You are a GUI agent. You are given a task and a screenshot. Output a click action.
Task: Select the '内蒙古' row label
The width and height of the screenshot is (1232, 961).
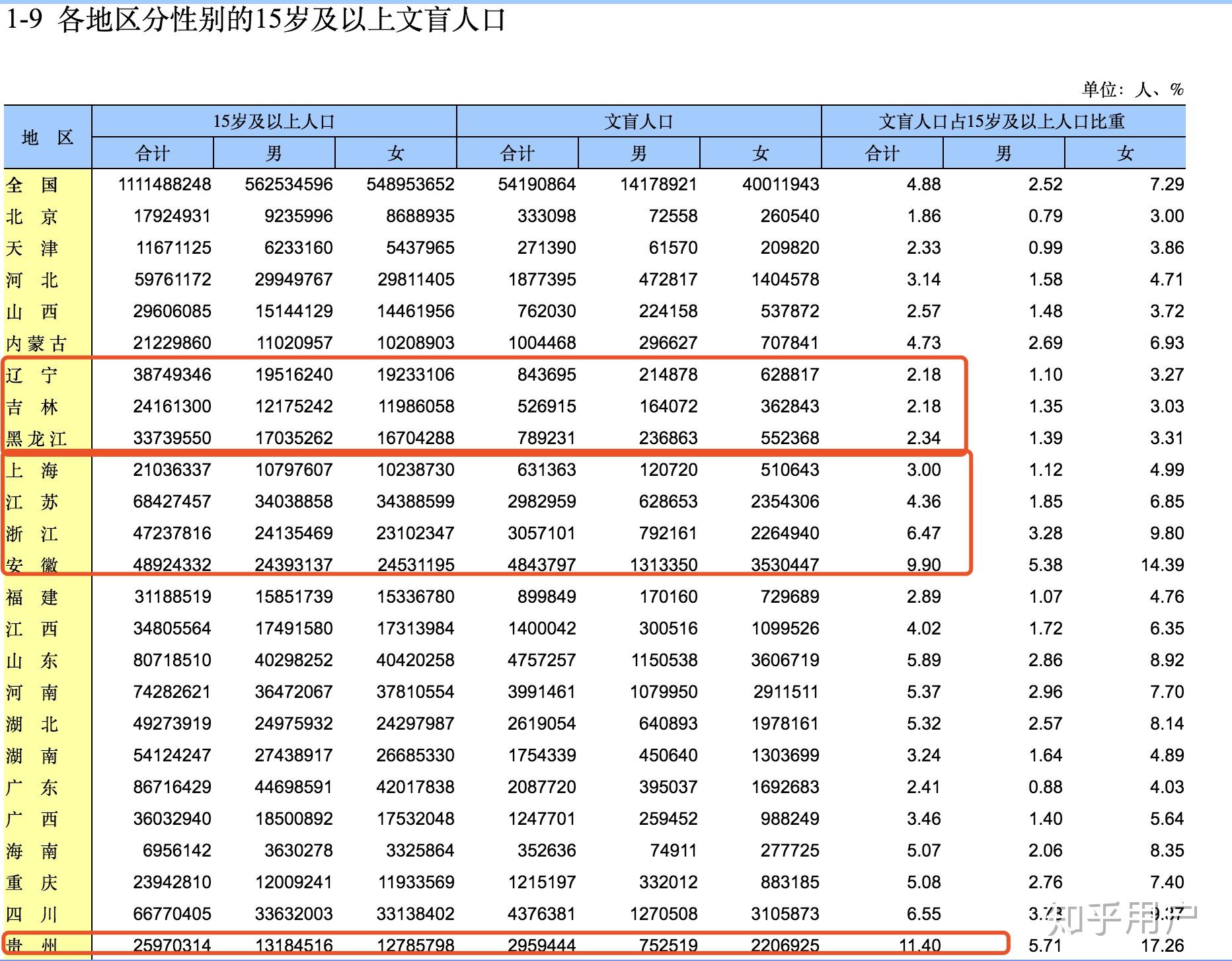pyautogui.click(x=36, y=344)
